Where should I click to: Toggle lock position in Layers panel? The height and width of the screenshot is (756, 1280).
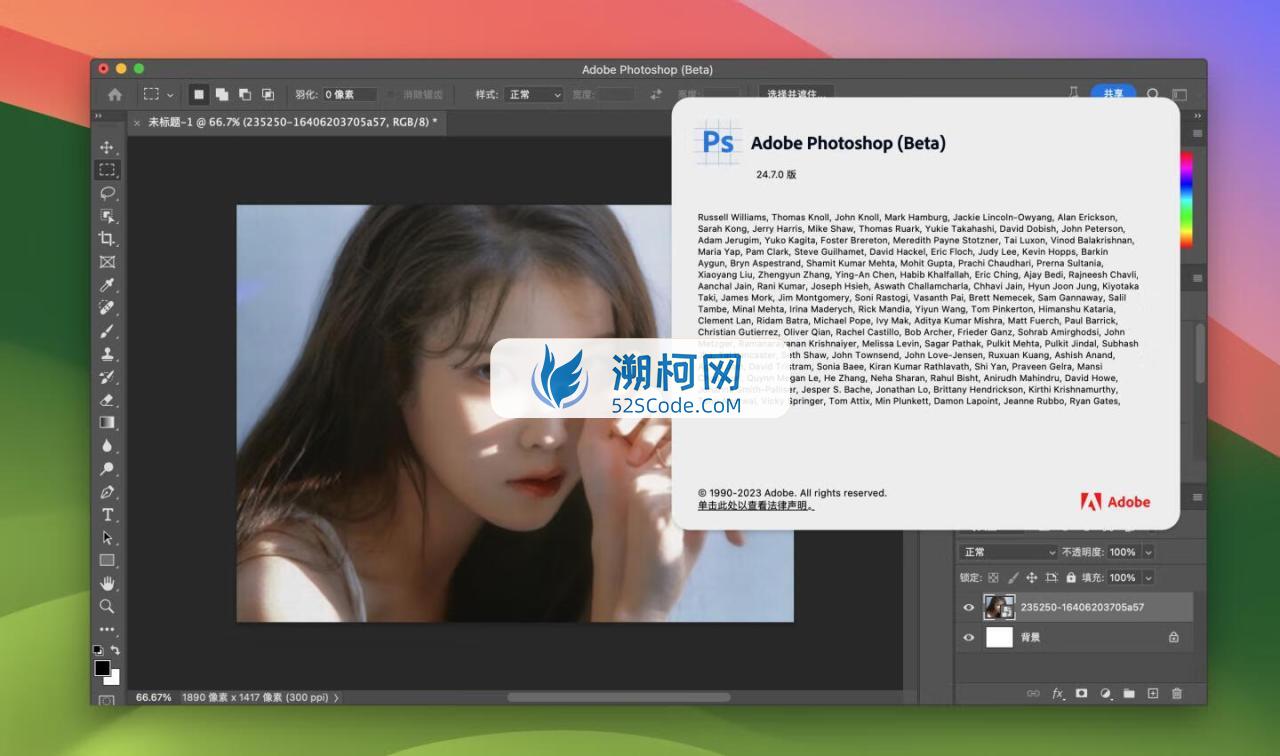coord(1032,578)
